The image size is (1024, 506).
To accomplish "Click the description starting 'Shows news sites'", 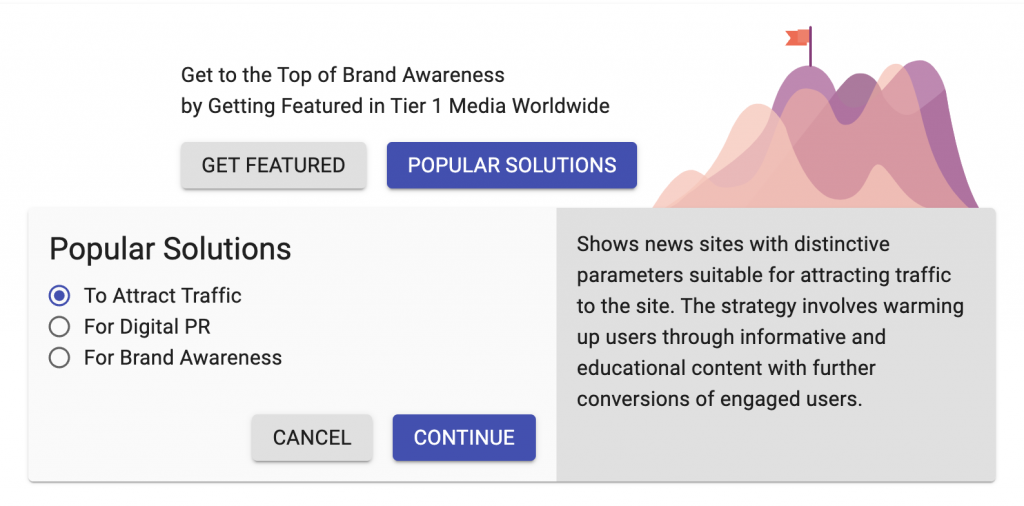I will pyautogui.click(x=771, y=321).
